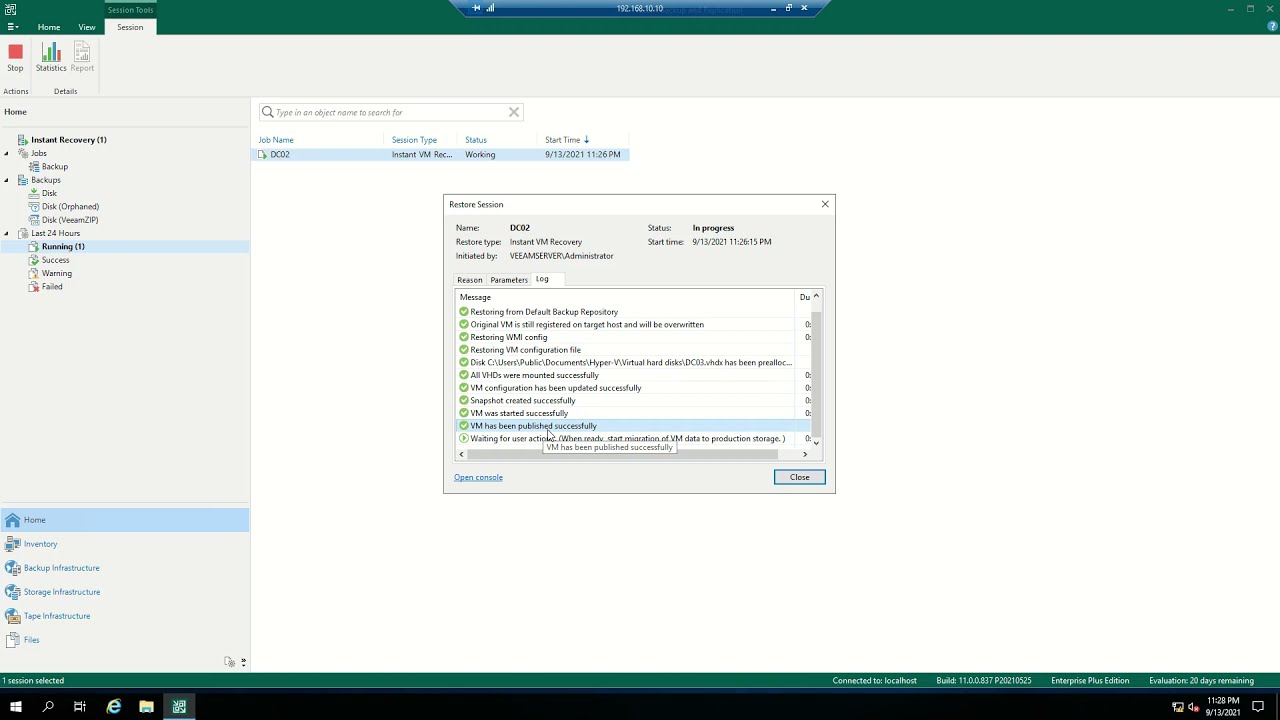Collapse the Last 24 Hours node
This screenshot has height=720, width=1280.
[x=7, y=233]
